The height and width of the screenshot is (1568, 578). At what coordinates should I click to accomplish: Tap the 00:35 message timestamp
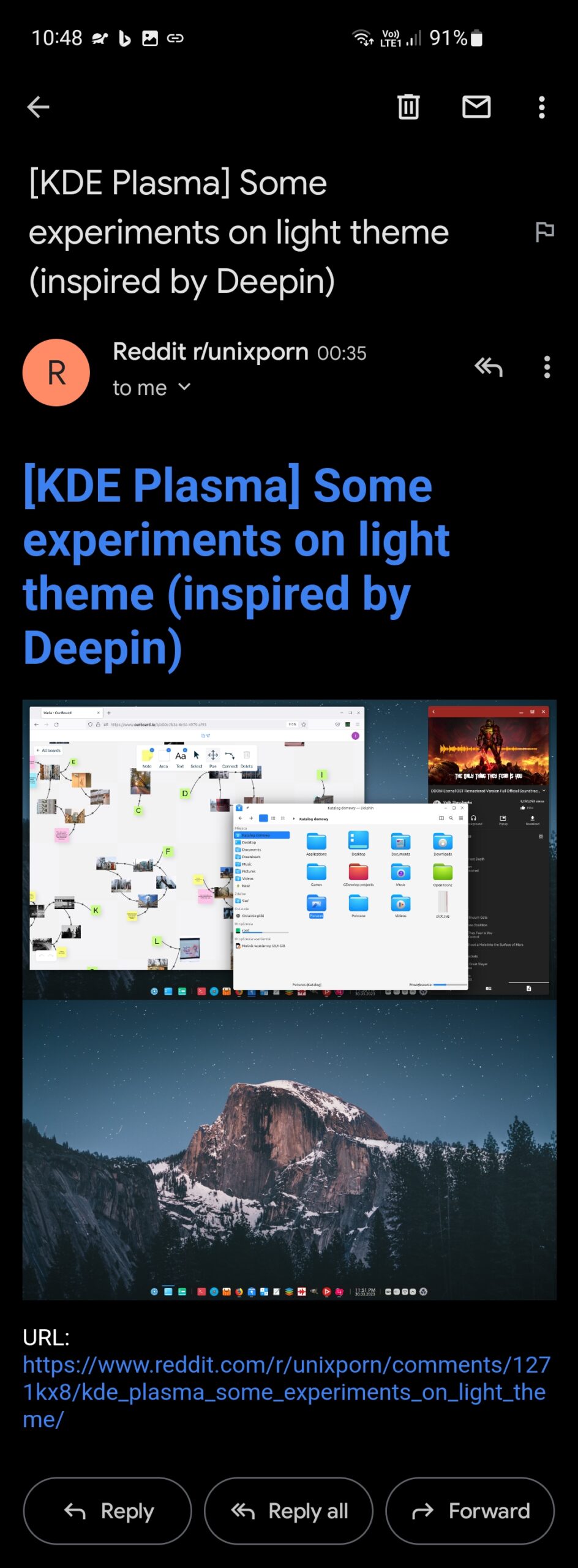coord(342,353)
